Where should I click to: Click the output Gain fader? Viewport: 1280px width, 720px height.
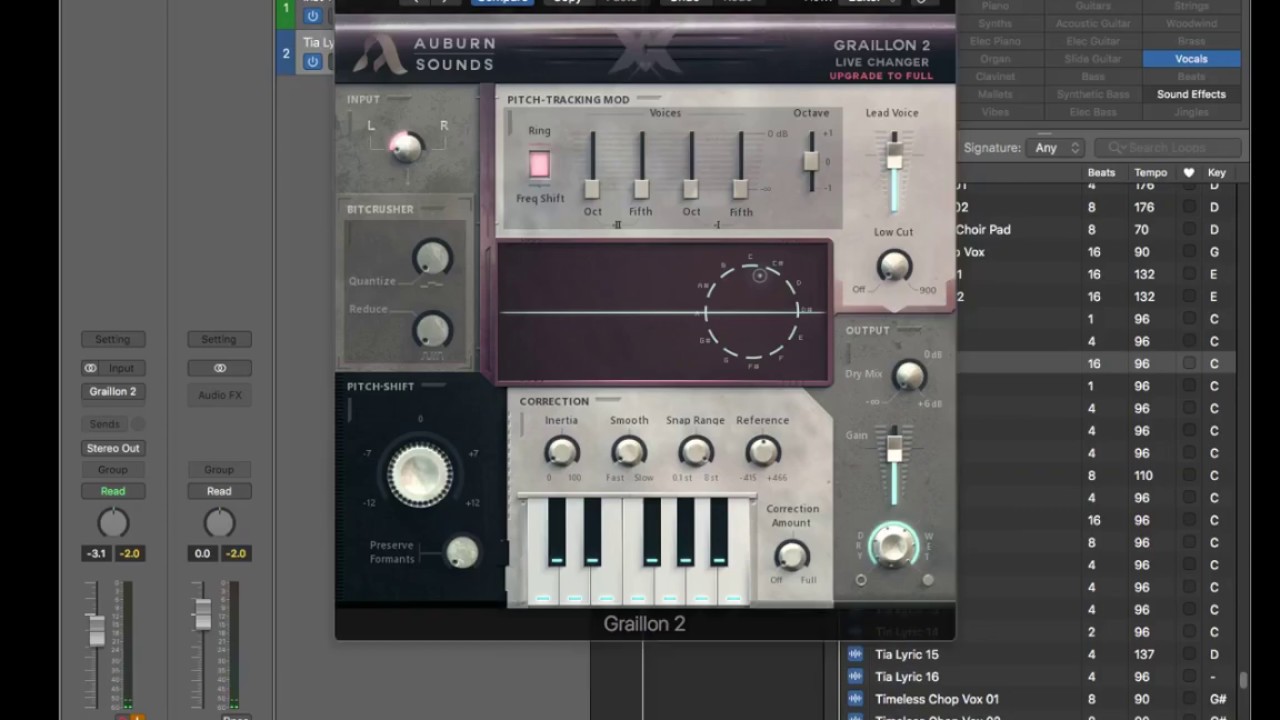[894, 449]
